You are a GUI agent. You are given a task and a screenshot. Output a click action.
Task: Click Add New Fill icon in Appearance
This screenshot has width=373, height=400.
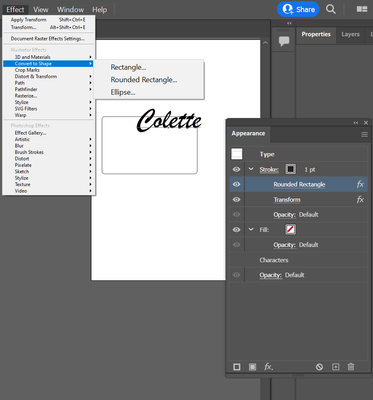(x=252, y=367)
